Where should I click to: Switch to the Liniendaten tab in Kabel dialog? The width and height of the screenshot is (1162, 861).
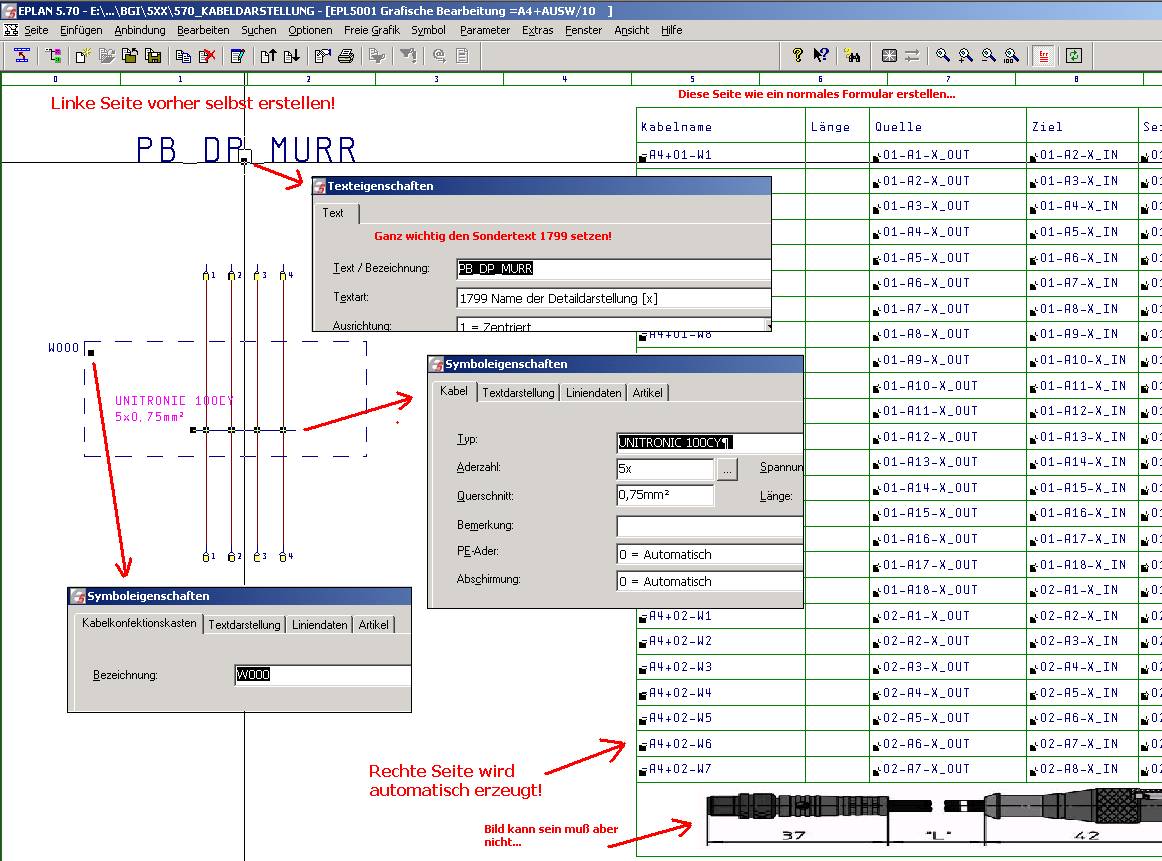point(593,393)
